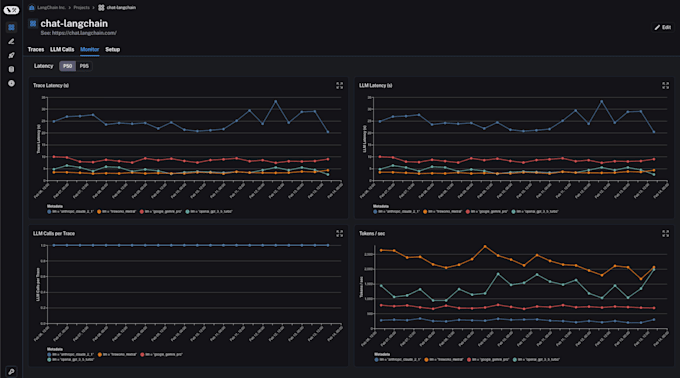
Task: Toggle openai_gpt_3_5_turbo in the Tokens / sec legend
Action: [x=536, y=360]
